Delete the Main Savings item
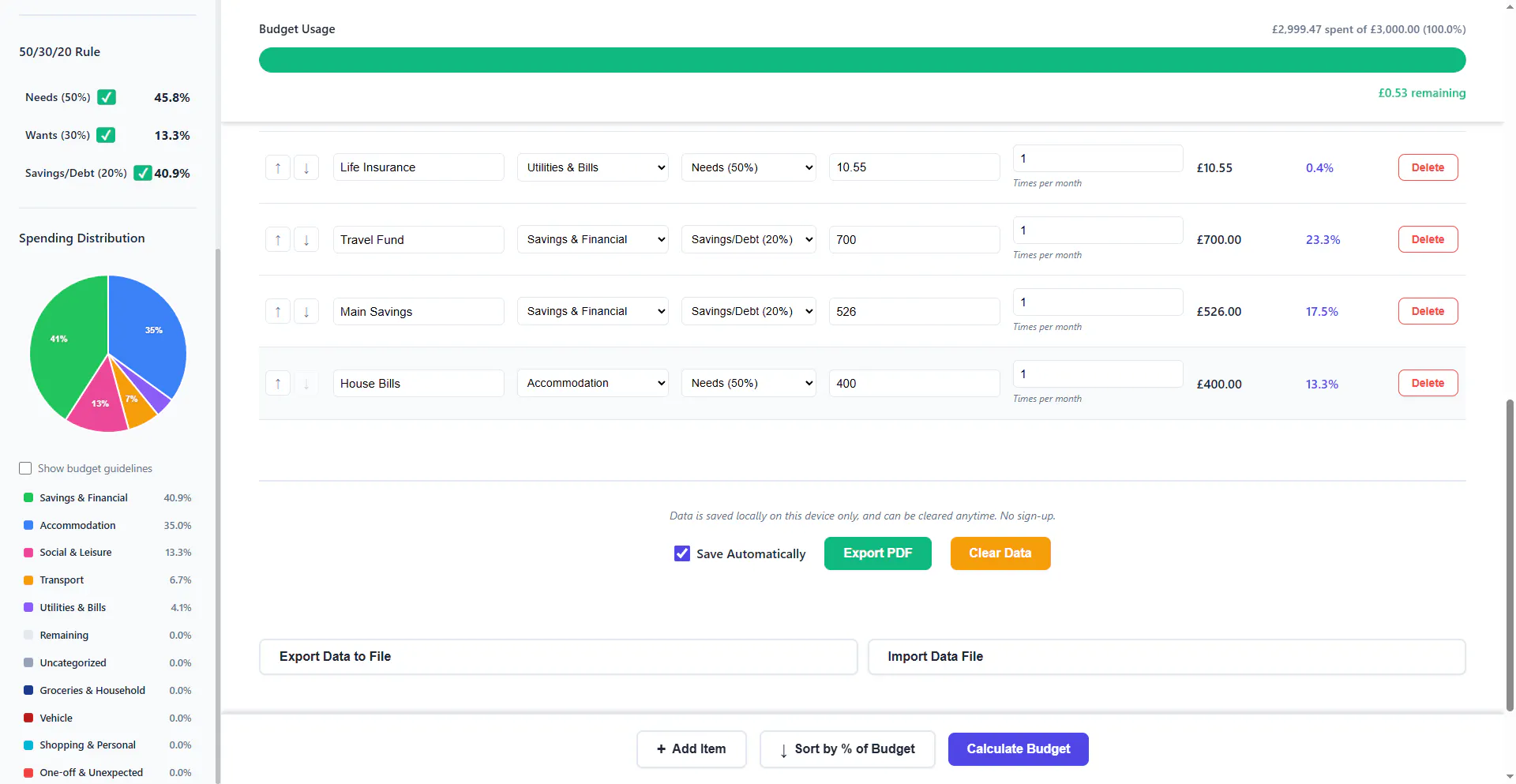Screen dimensions: 1516x784 (x=1428, y=311)
